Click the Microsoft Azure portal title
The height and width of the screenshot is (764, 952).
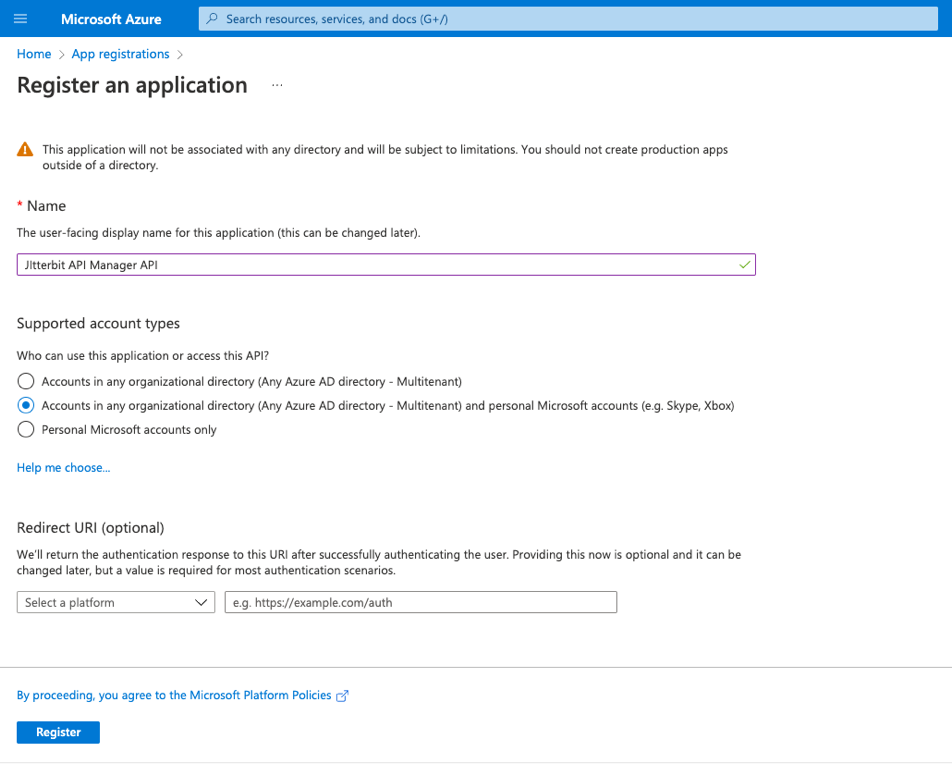pos(111,19)
